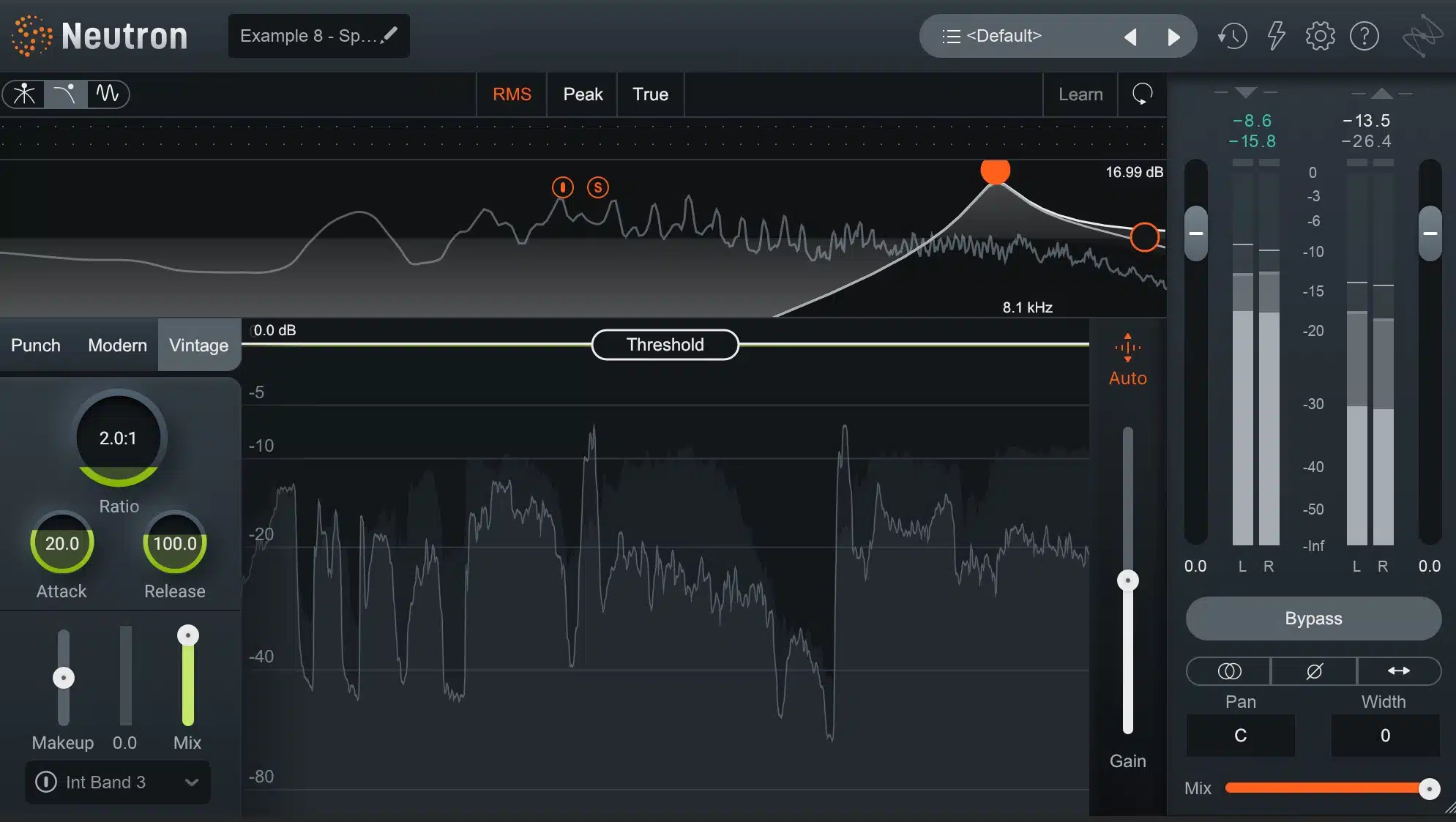The image size is (1456, 822).
Task: Toggle the bypass button for compressor
Action: 1312,618
